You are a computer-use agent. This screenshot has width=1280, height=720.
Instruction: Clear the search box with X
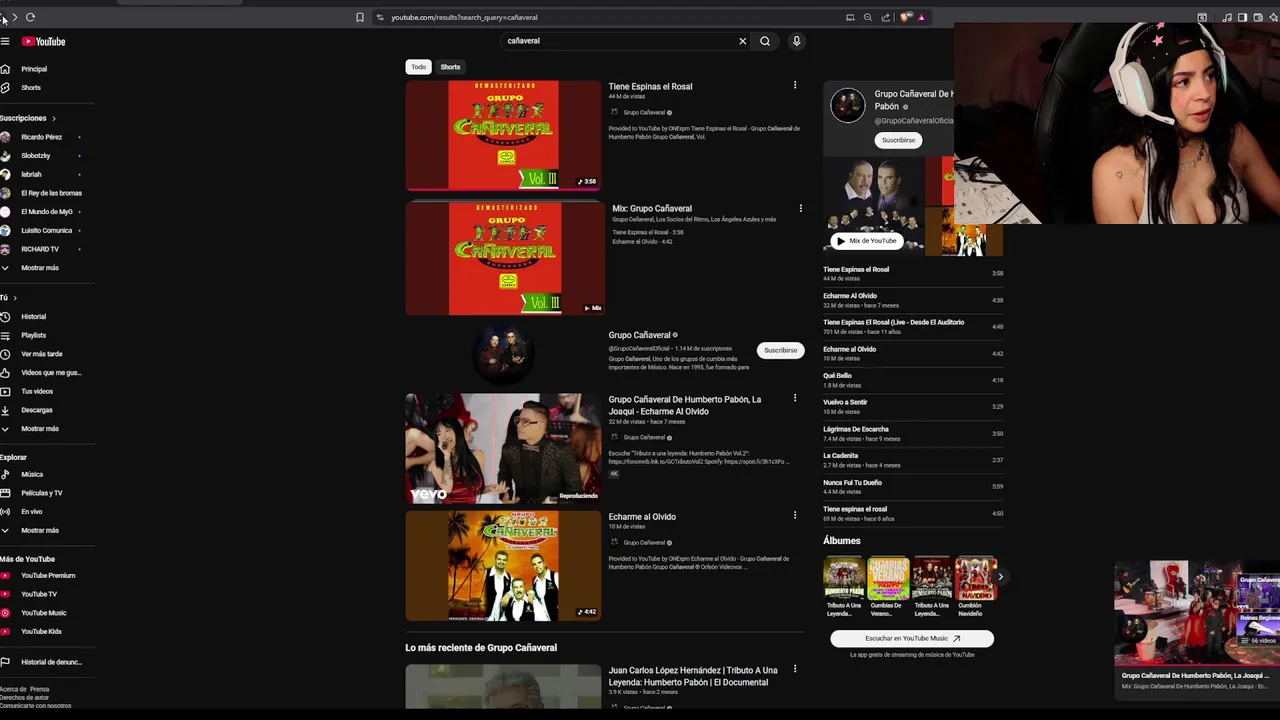[742, 41]
